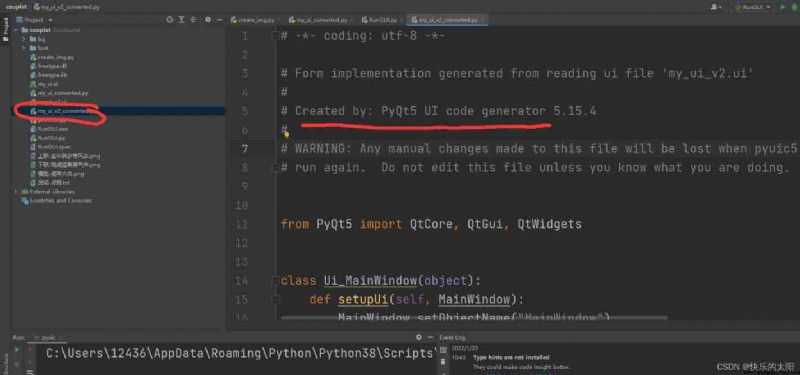Open the user account icon dropdown
Image resolution: width=800 pixels, height=375 pixels.
(x=716, y=7)
